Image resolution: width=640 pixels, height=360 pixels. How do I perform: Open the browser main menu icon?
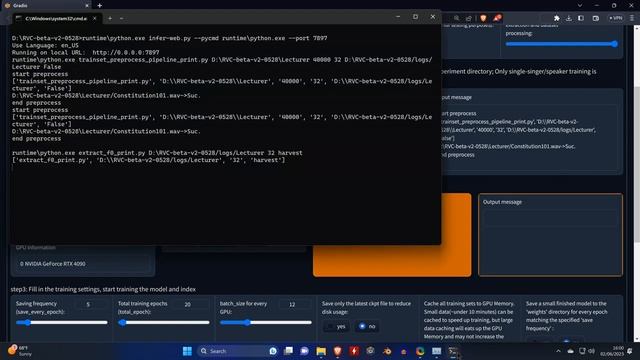pos(632,18)
